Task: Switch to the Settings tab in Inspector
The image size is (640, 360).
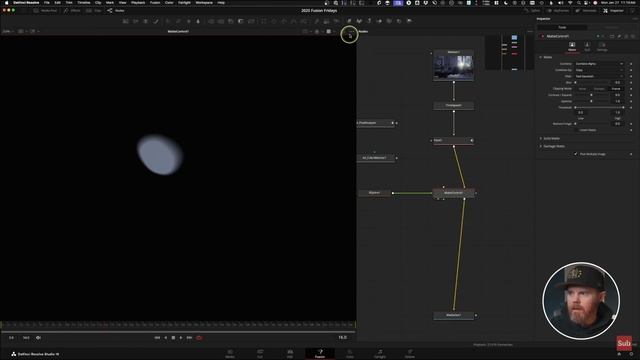Action: 602,47
